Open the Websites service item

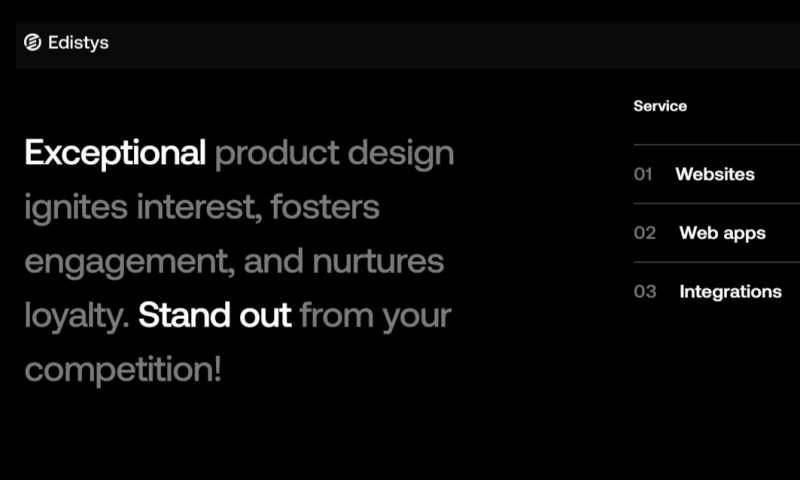pyautogui.click(x=714, y=174)
